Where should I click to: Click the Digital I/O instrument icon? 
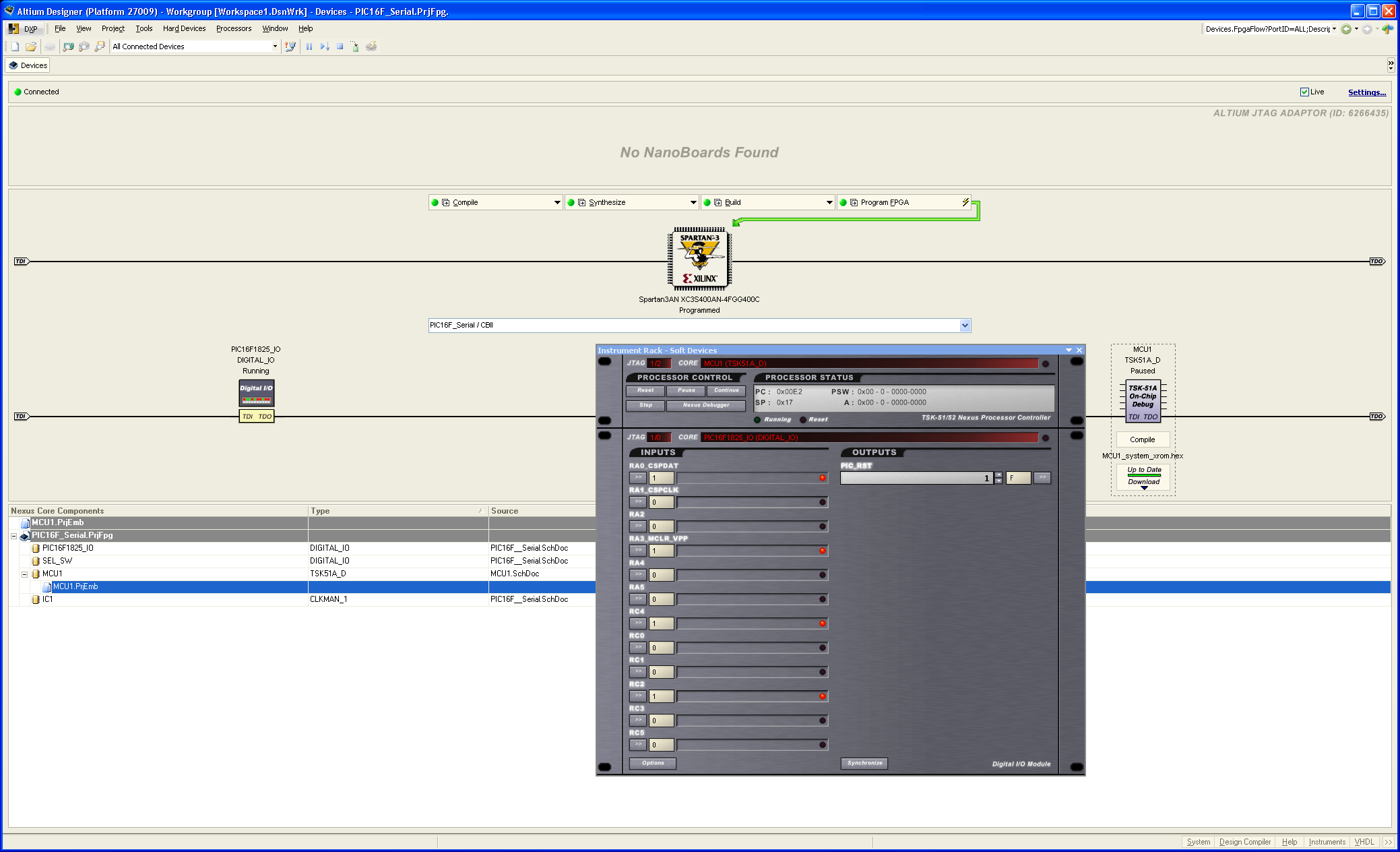click(257, 394)
